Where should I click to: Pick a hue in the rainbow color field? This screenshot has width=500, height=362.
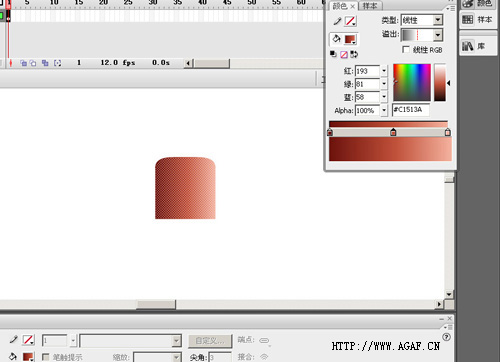pyautogui.click(x=412, y=82)
